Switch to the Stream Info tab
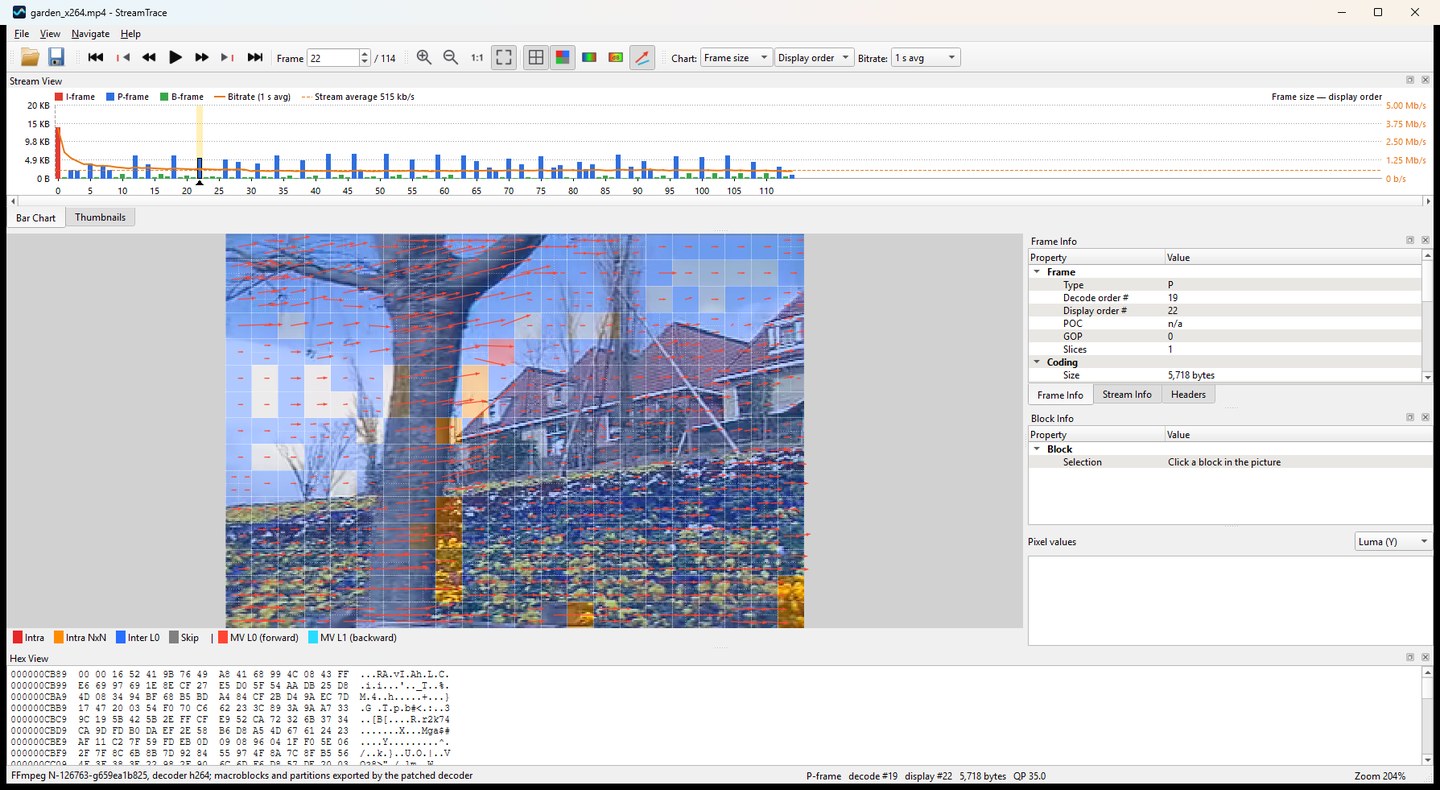The width and height of the screenshot is (1440, 790). (1127, 394)
